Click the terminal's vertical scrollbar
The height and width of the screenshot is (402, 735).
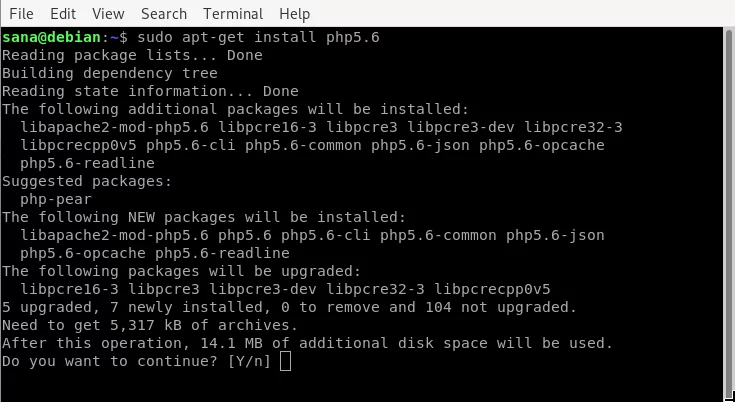click(x=729, y=211)
